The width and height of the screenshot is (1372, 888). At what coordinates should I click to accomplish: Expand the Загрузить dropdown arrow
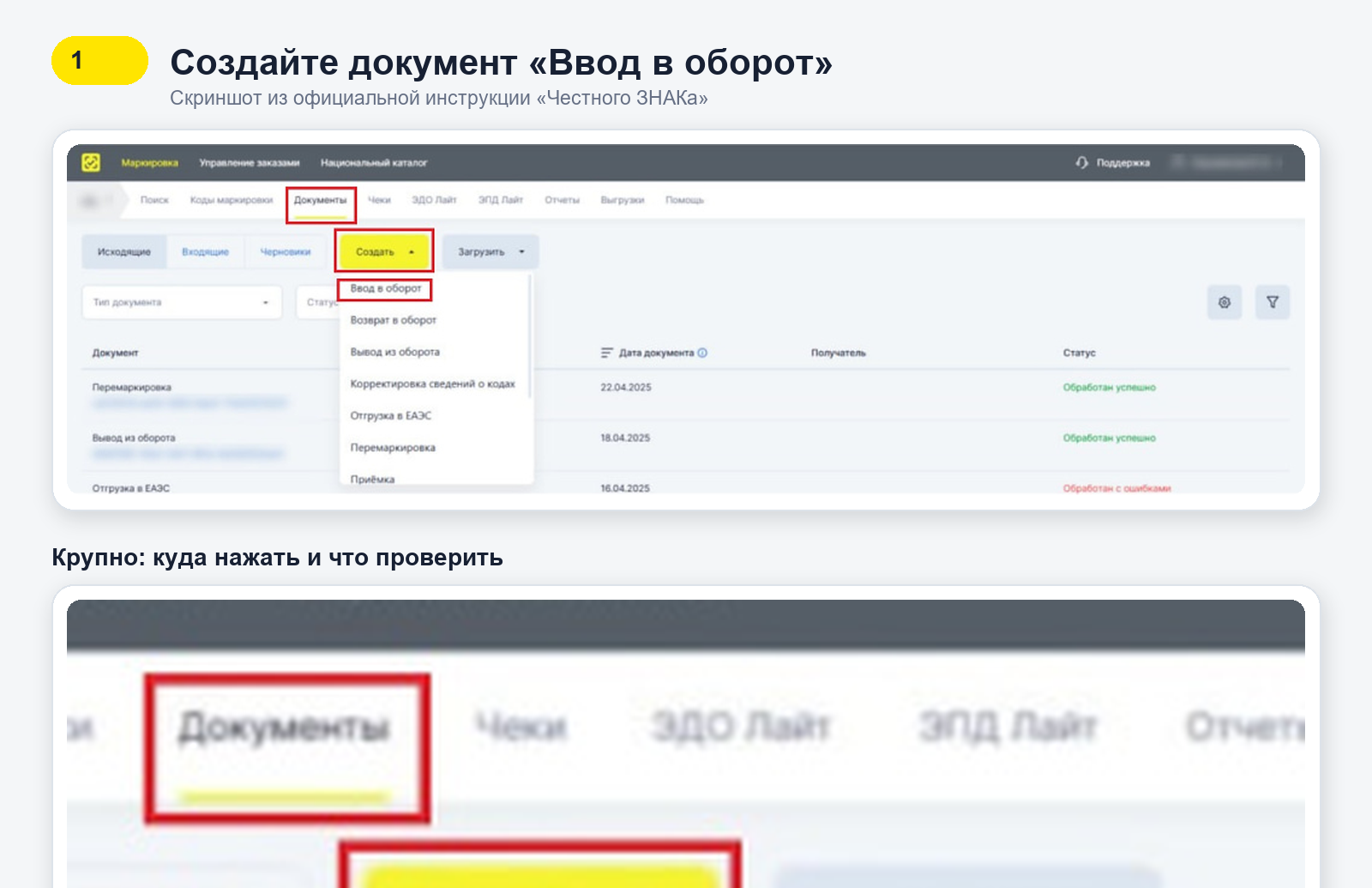[521, 252]
